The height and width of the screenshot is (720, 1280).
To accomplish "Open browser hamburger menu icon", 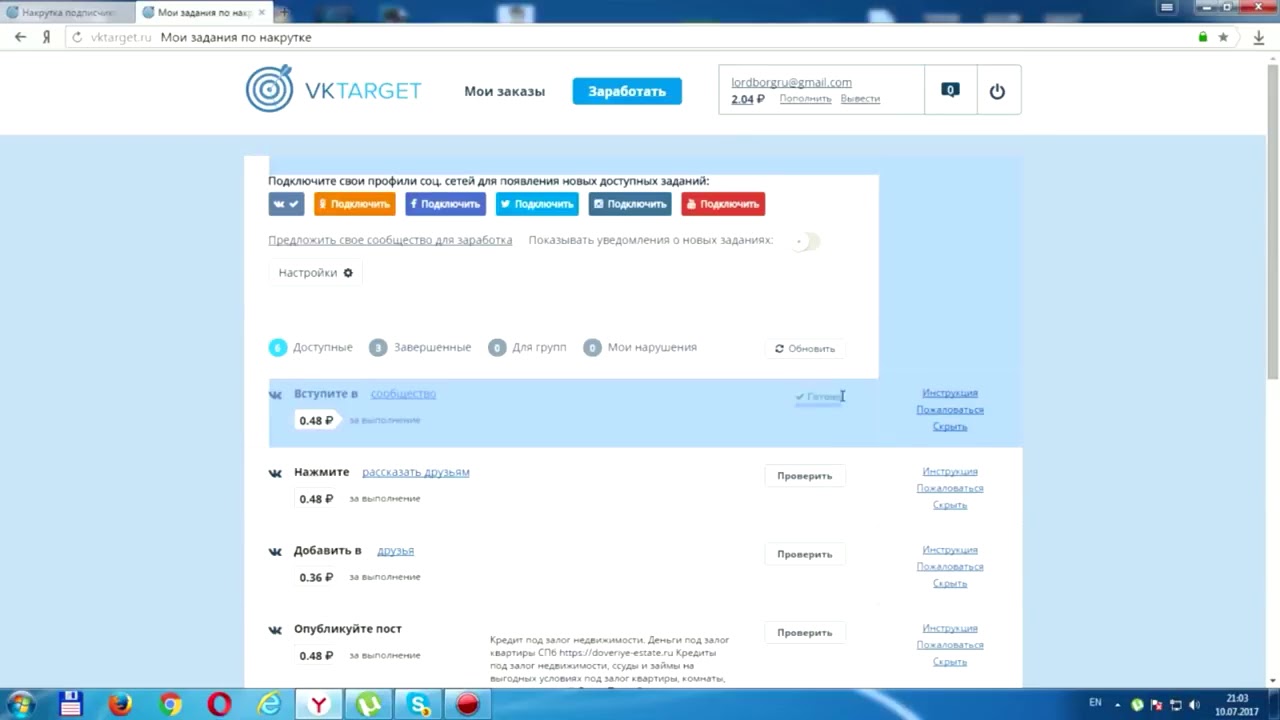I will pyautogui.click(x=1168, y=7).
